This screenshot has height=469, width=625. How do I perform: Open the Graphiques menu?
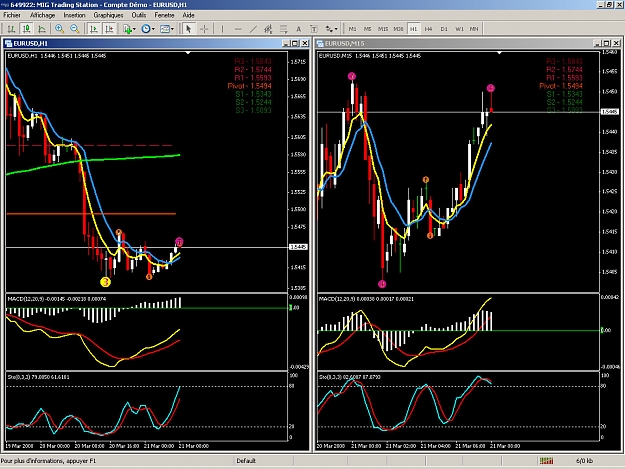(x=108, y=15)
